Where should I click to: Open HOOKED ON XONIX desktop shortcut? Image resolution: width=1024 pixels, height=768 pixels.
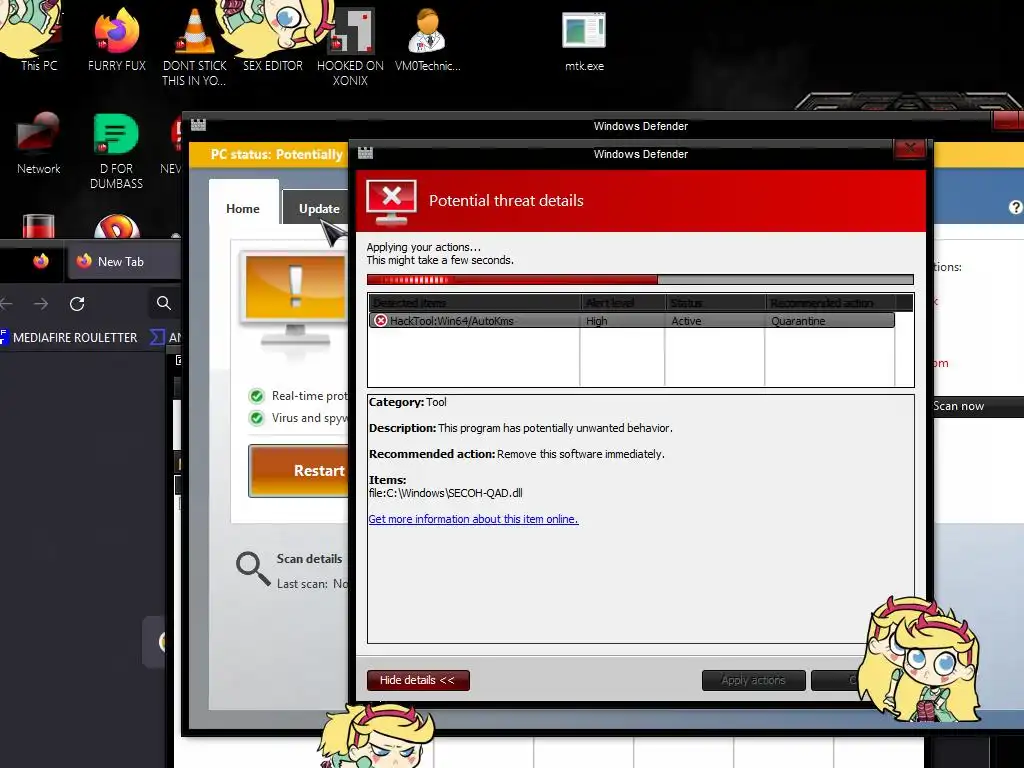(350, 47)
